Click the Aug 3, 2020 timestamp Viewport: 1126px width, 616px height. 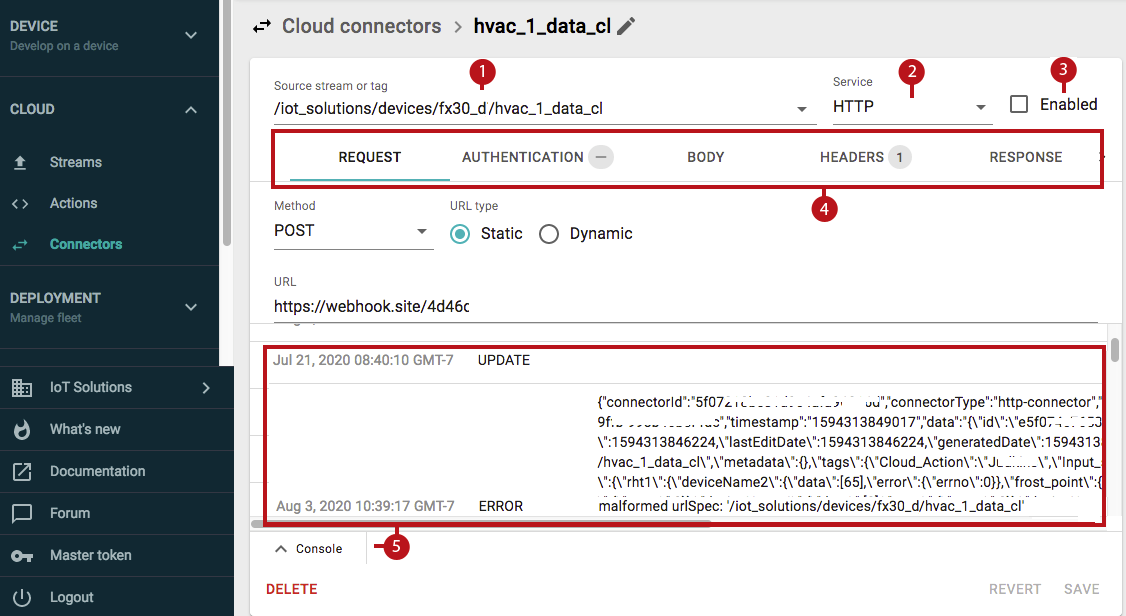[x=365, y=506]
